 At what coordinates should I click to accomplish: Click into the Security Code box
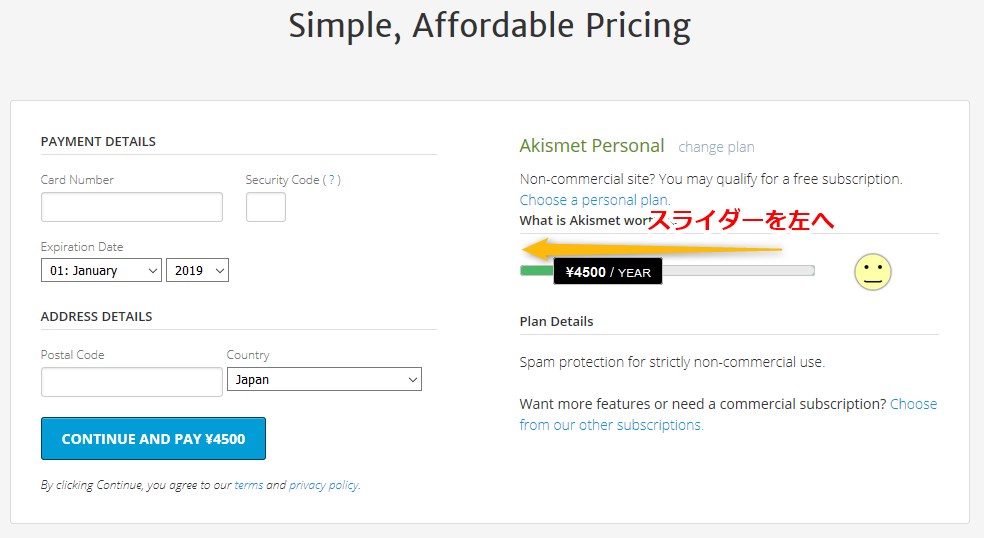[x=266, y=207]
